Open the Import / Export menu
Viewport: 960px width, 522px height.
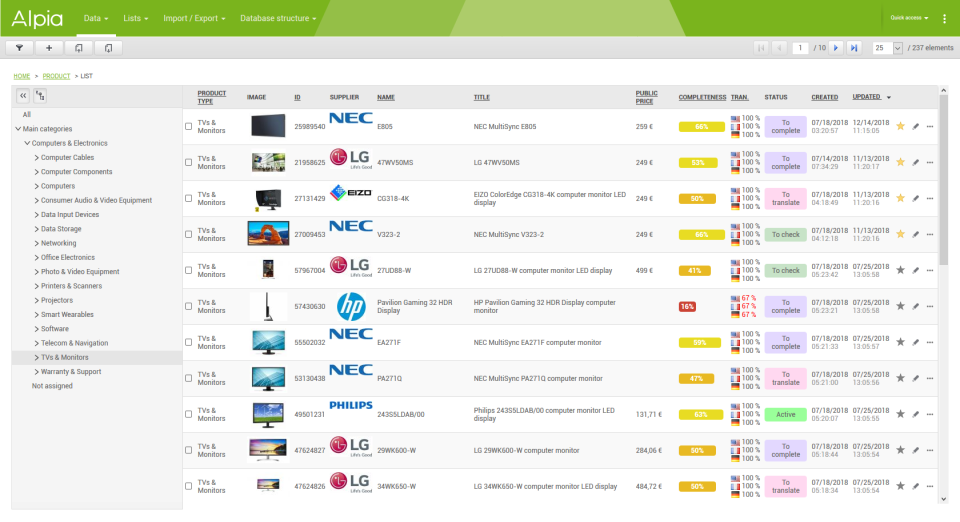(x=194, y=18)
